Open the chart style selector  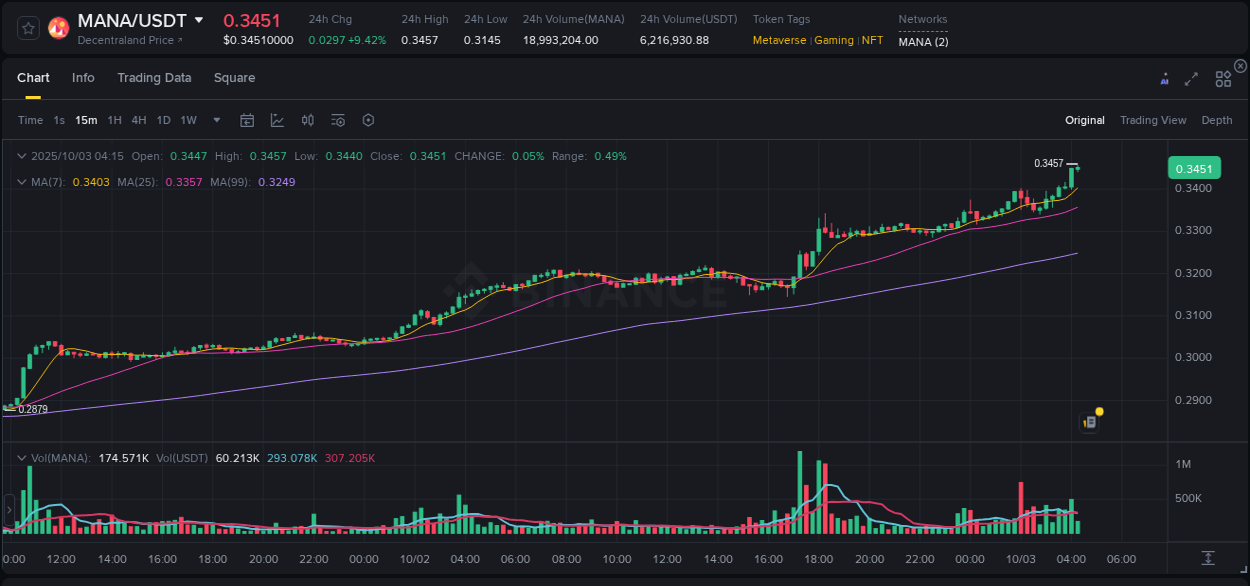tap(277, 120)
